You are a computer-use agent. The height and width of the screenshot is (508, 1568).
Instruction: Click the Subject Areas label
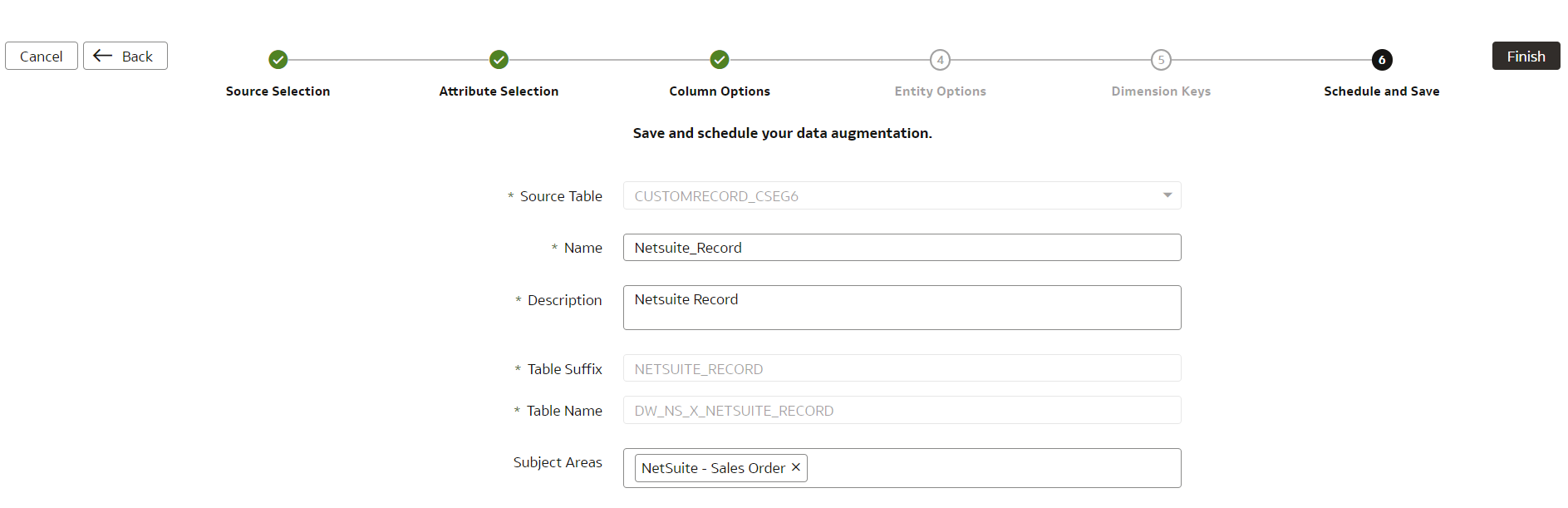(x=558, y=462)
